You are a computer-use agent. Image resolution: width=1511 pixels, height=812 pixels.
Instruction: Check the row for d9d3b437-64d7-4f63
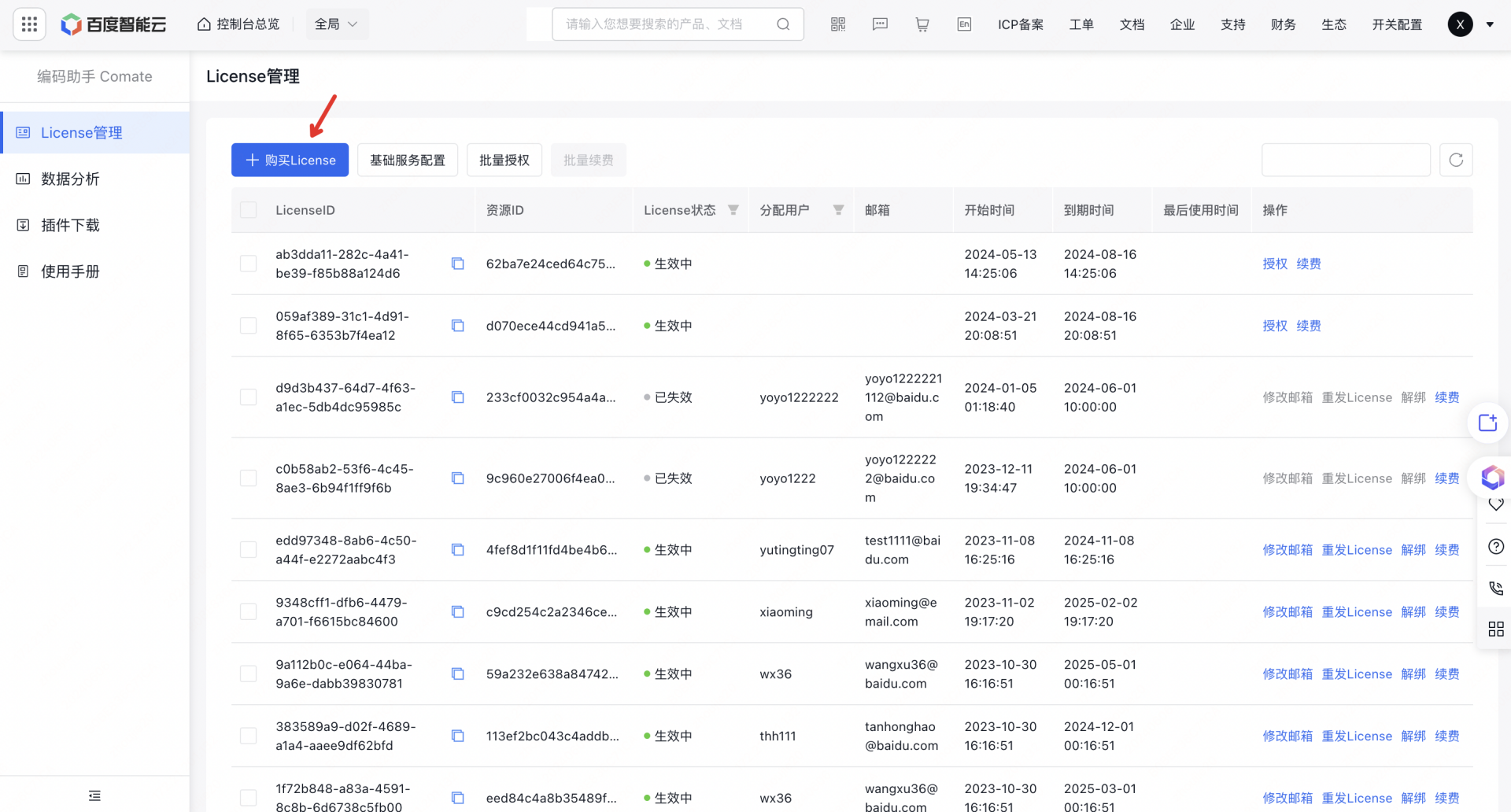(x=249, y=397)
